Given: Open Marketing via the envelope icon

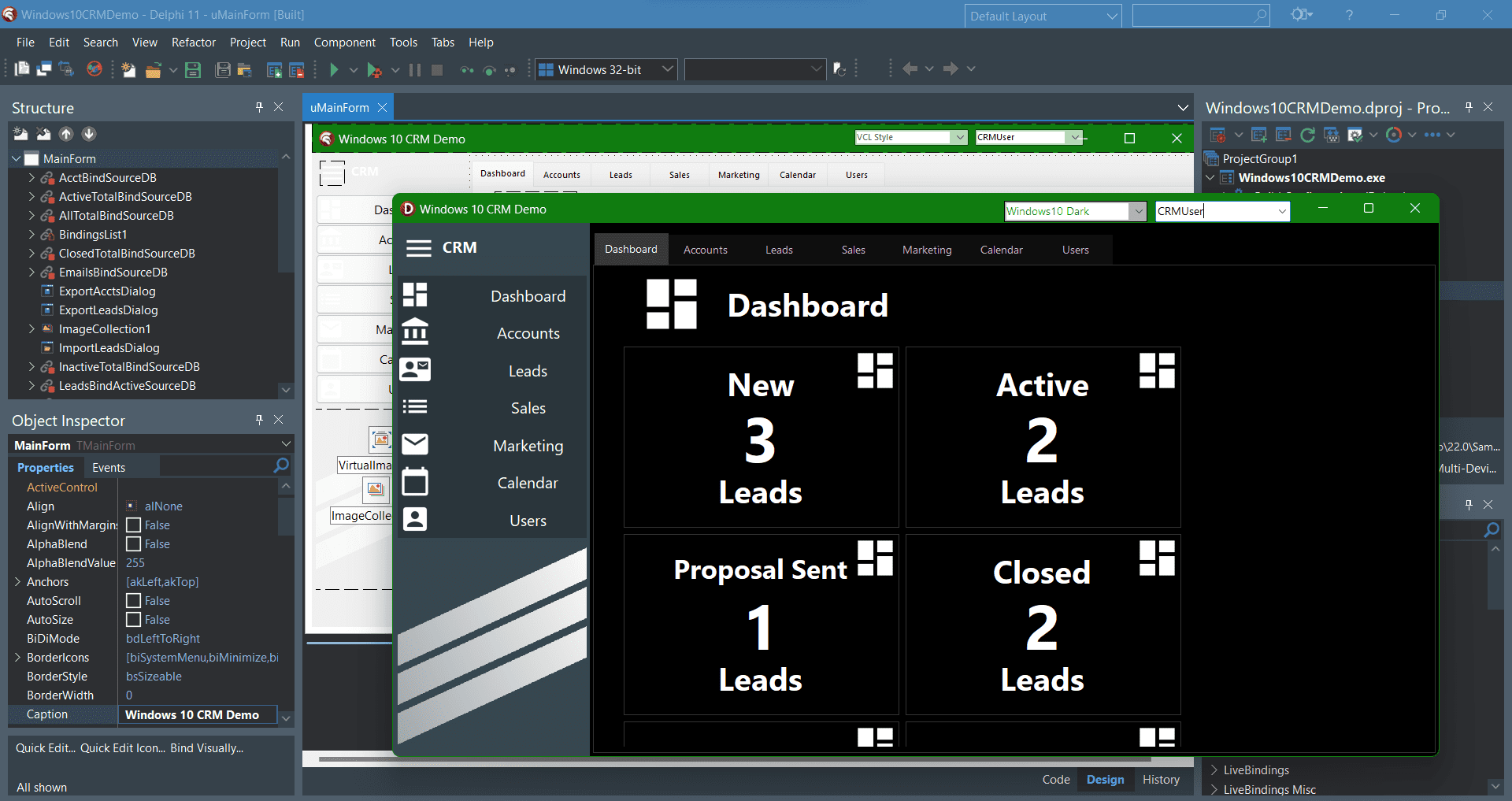Looking at the screenshot, I should [x=415, y=443].
